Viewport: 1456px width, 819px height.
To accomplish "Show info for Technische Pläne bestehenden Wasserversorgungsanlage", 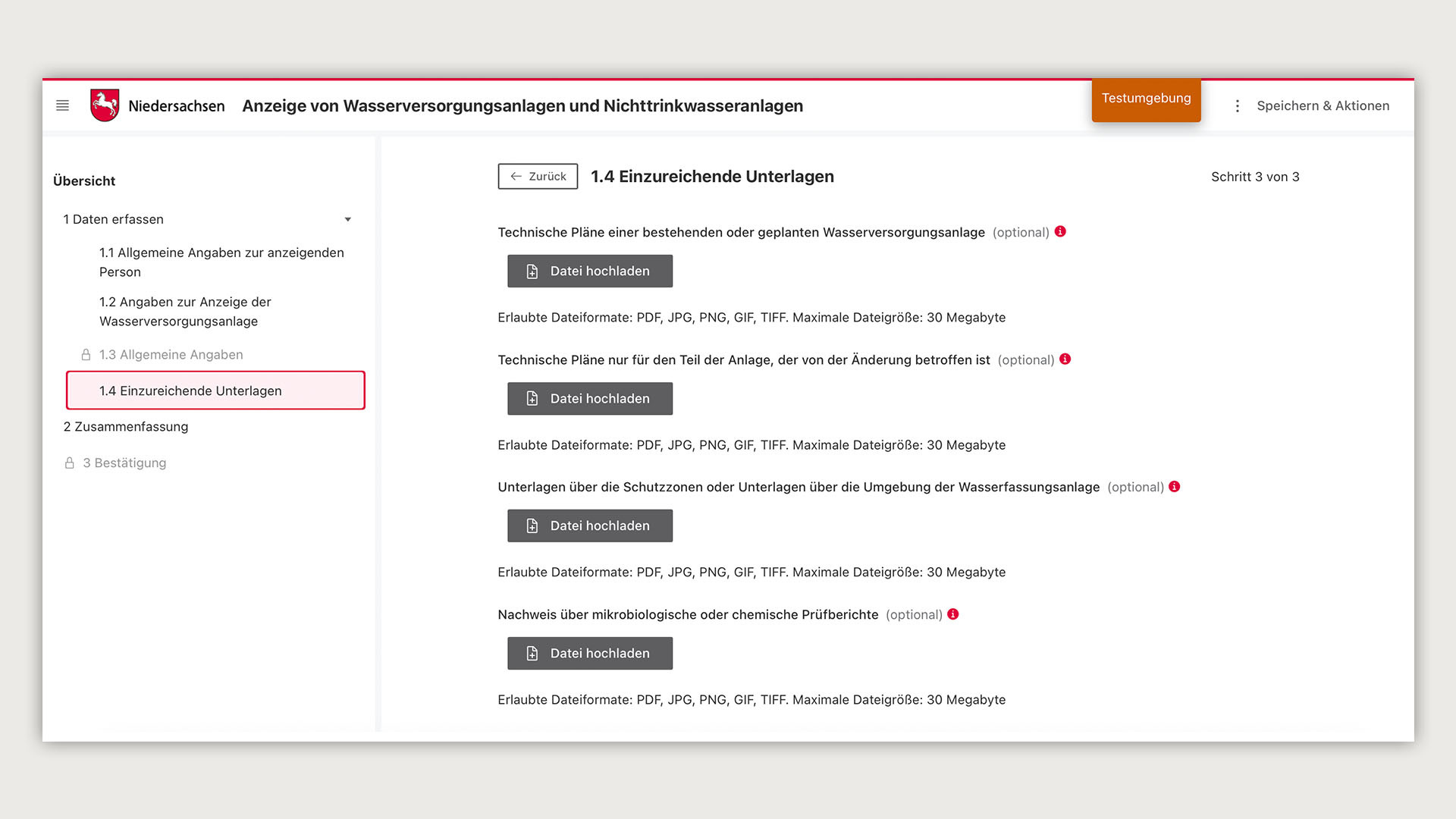I will point(1060,231).
